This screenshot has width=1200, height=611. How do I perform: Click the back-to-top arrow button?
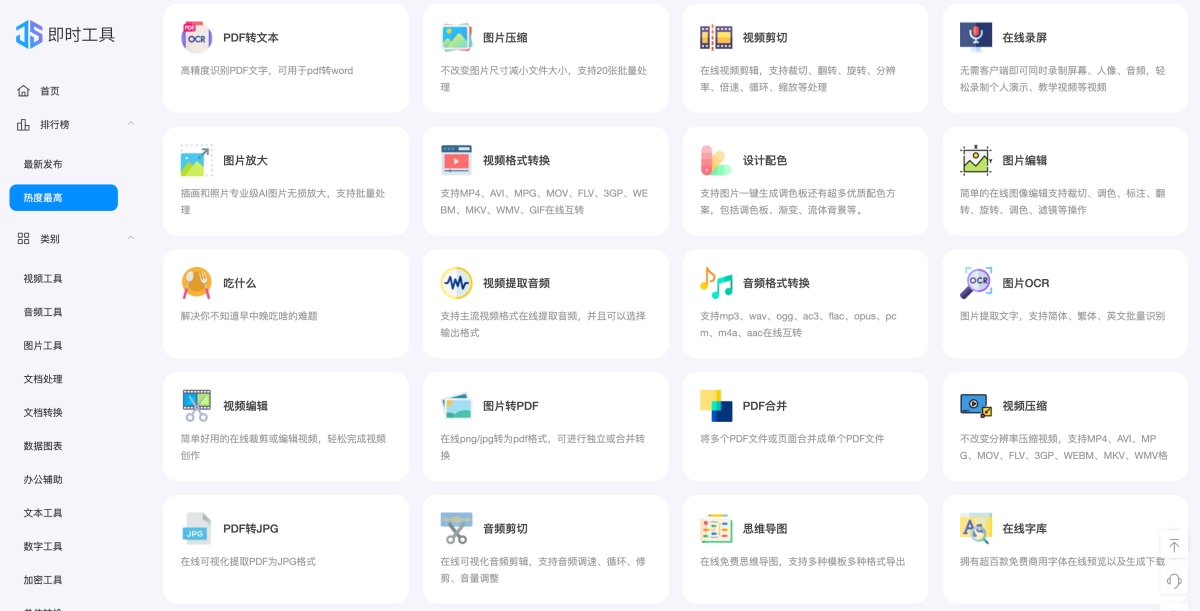[1174, 546]
